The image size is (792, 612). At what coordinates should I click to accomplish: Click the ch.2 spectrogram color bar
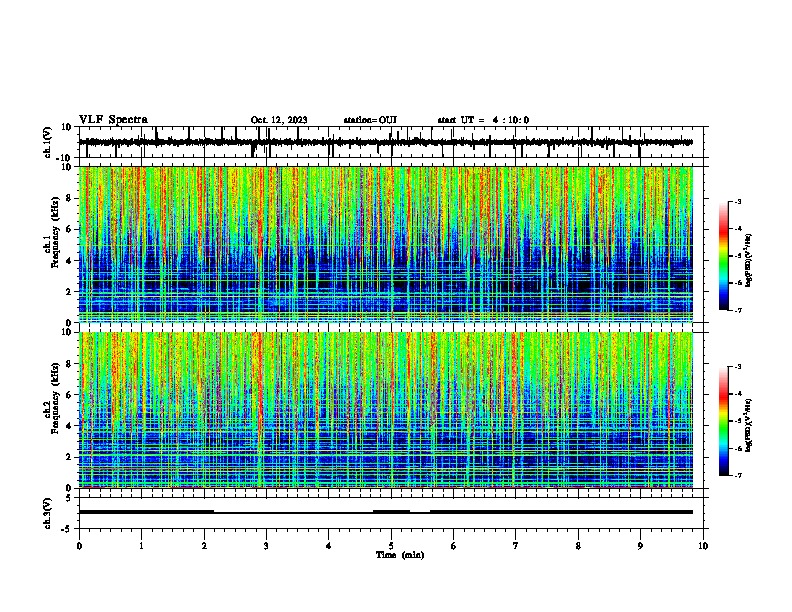point(724,421)
